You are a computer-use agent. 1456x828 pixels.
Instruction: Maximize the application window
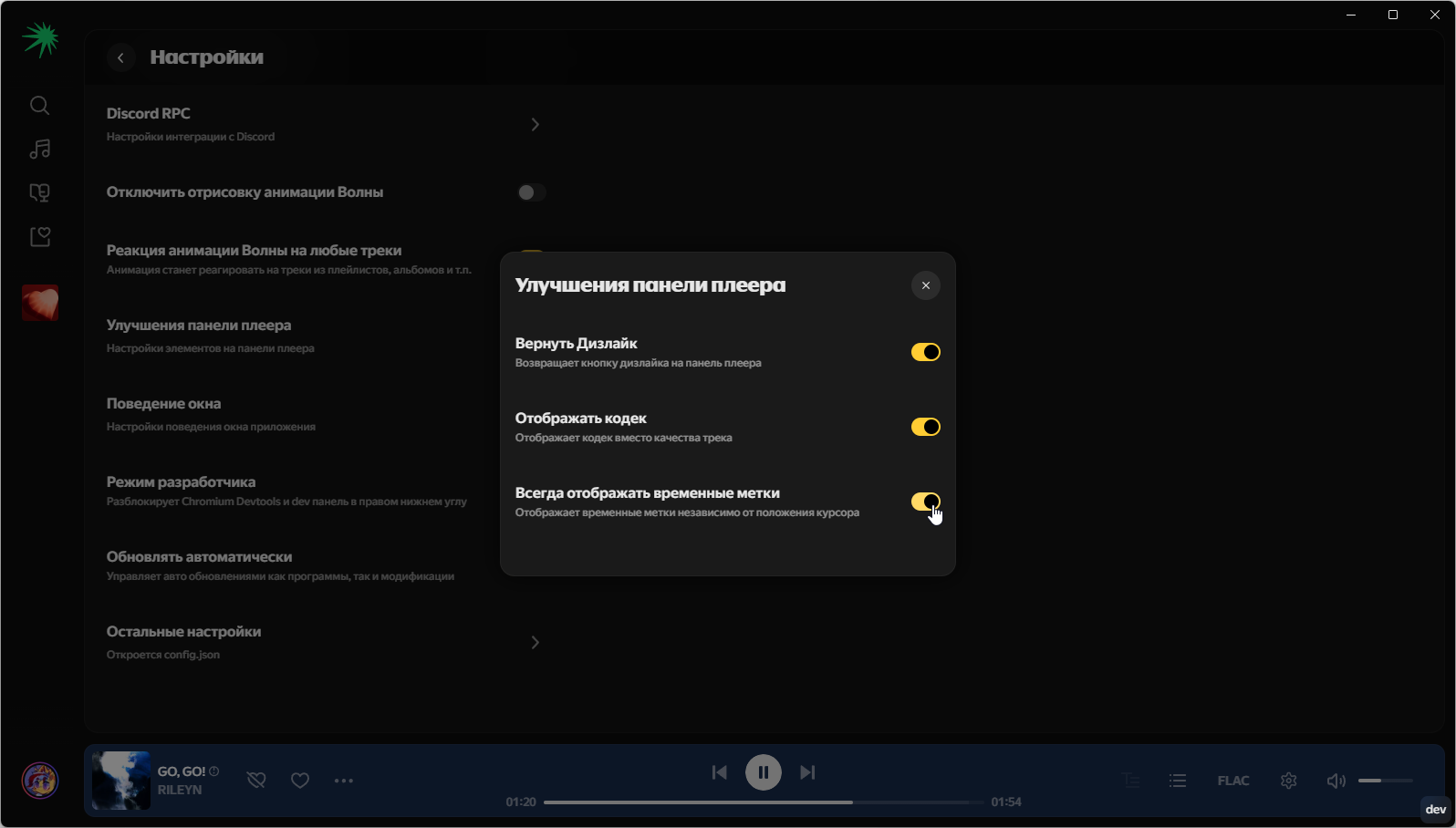click(1393, 15)
